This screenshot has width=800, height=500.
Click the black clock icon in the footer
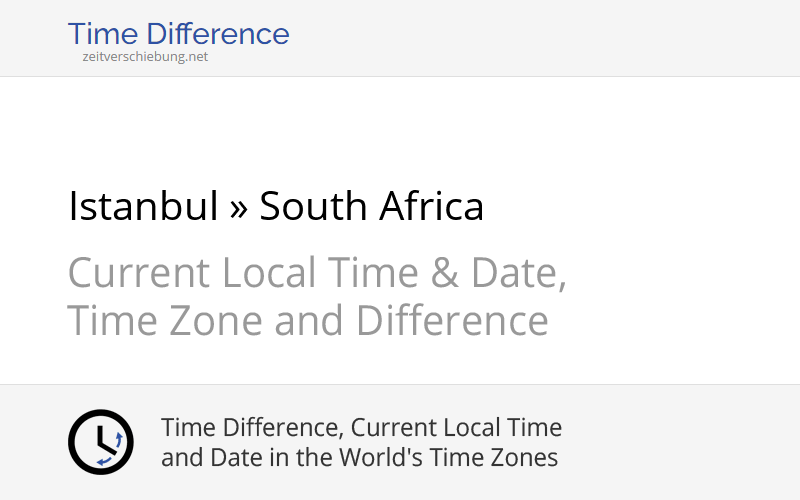tap(100, 442)
